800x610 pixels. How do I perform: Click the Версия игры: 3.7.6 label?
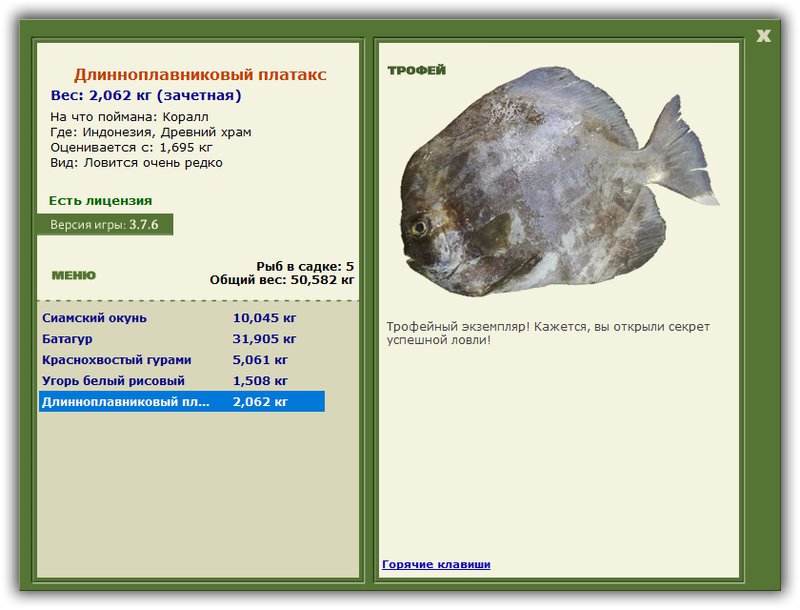pyautogui.click(x=105, y=224)
